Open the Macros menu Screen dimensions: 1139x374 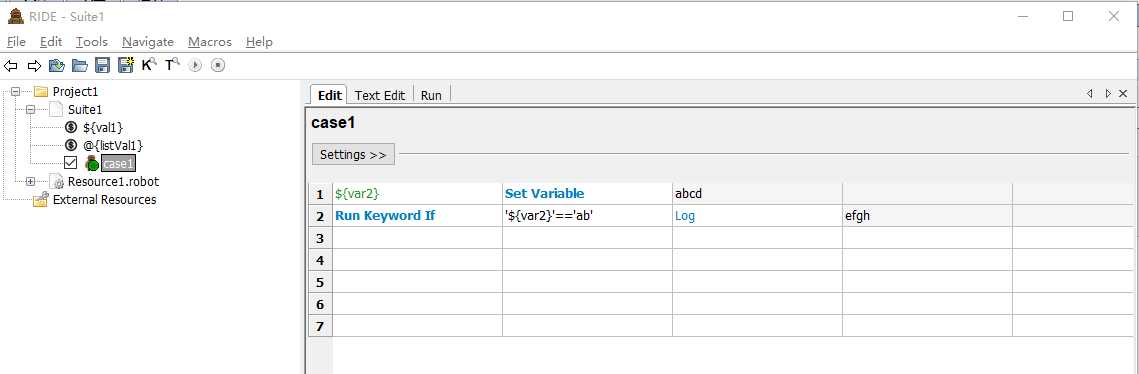tap(209, 41)
